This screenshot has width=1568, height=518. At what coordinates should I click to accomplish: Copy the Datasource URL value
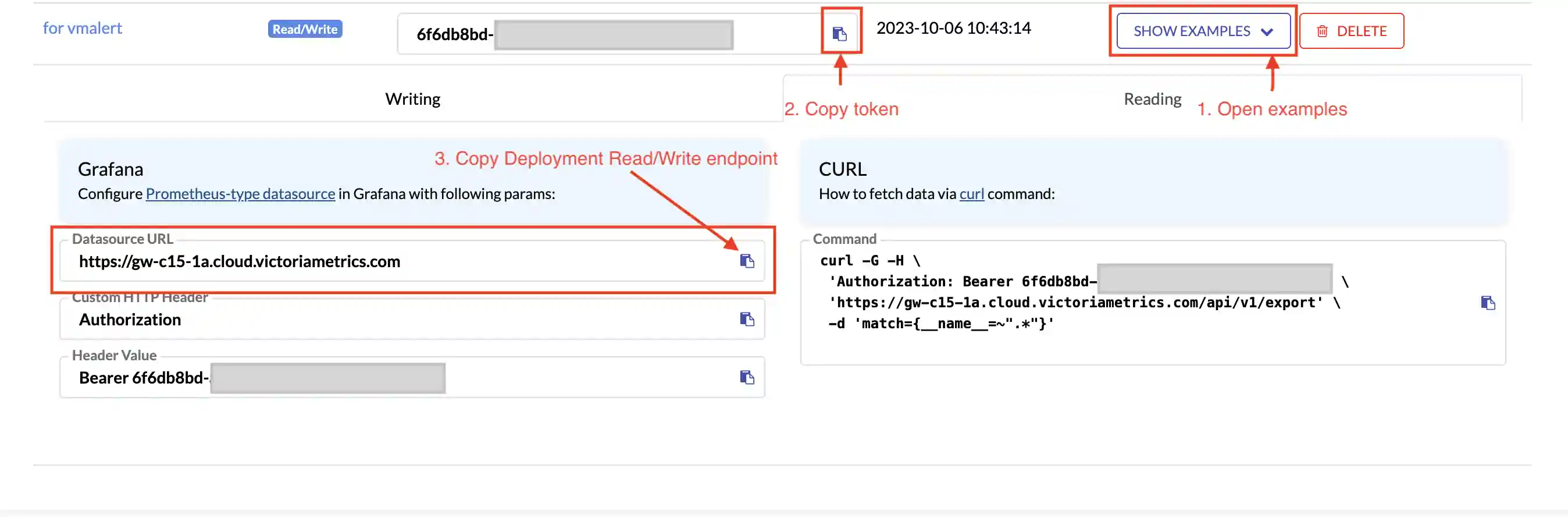coord(747,261)
